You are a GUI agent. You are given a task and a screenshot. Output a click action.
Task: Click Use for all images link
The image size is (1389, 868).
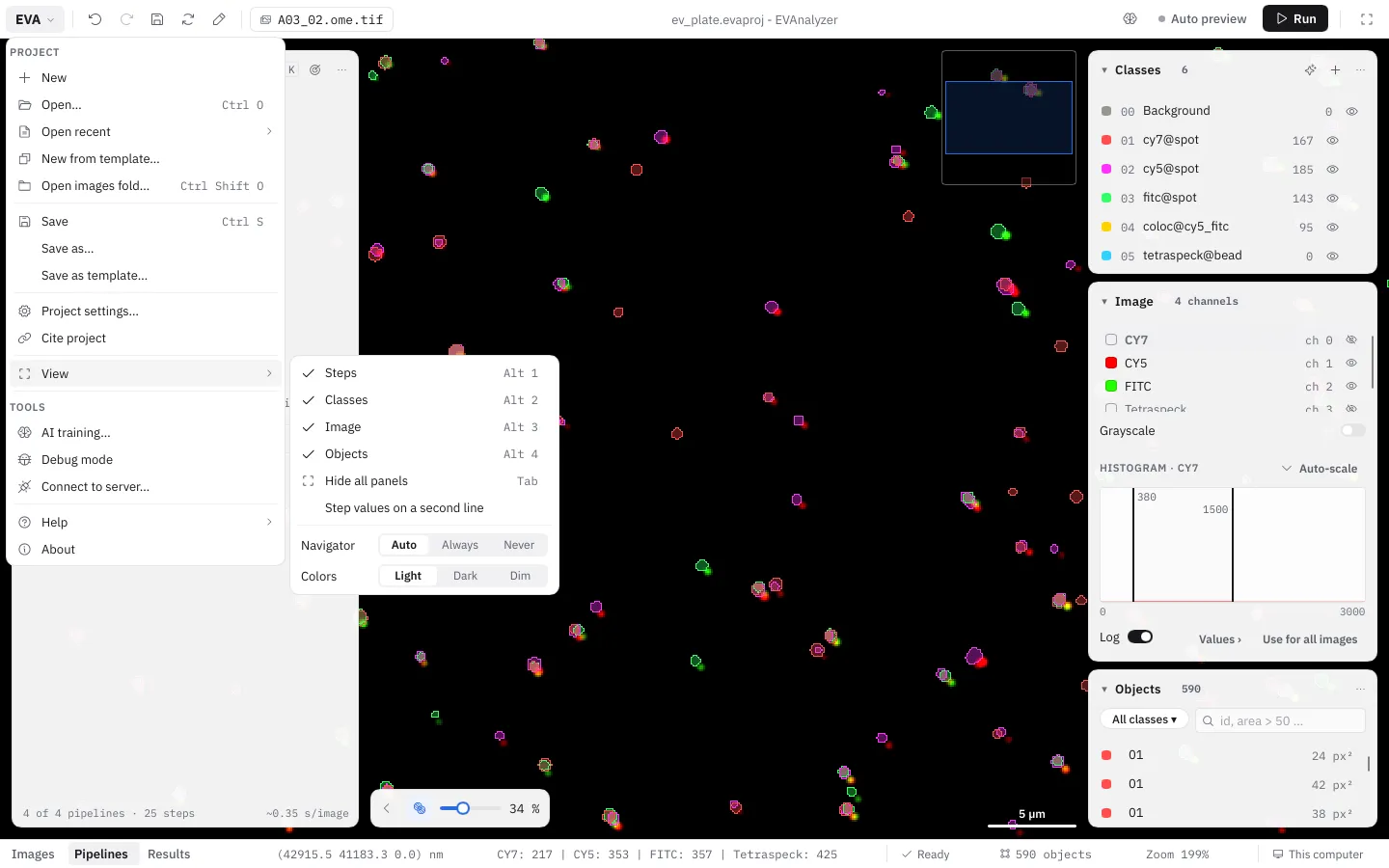pyautogui.click(x=1310, y=639)
